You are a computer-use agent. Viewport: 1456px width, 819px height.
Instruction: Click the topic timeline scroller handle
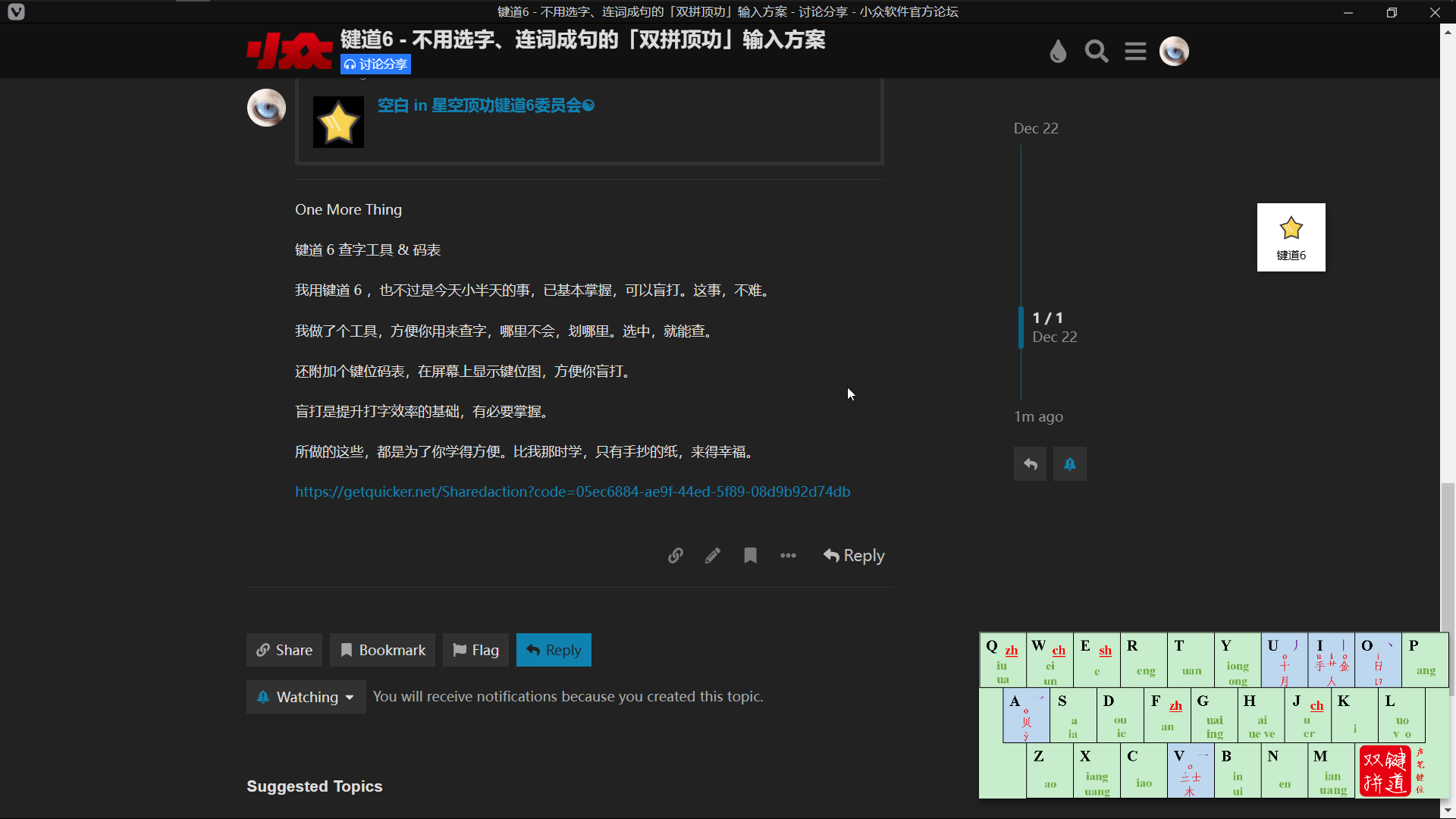pos(1021,328)
